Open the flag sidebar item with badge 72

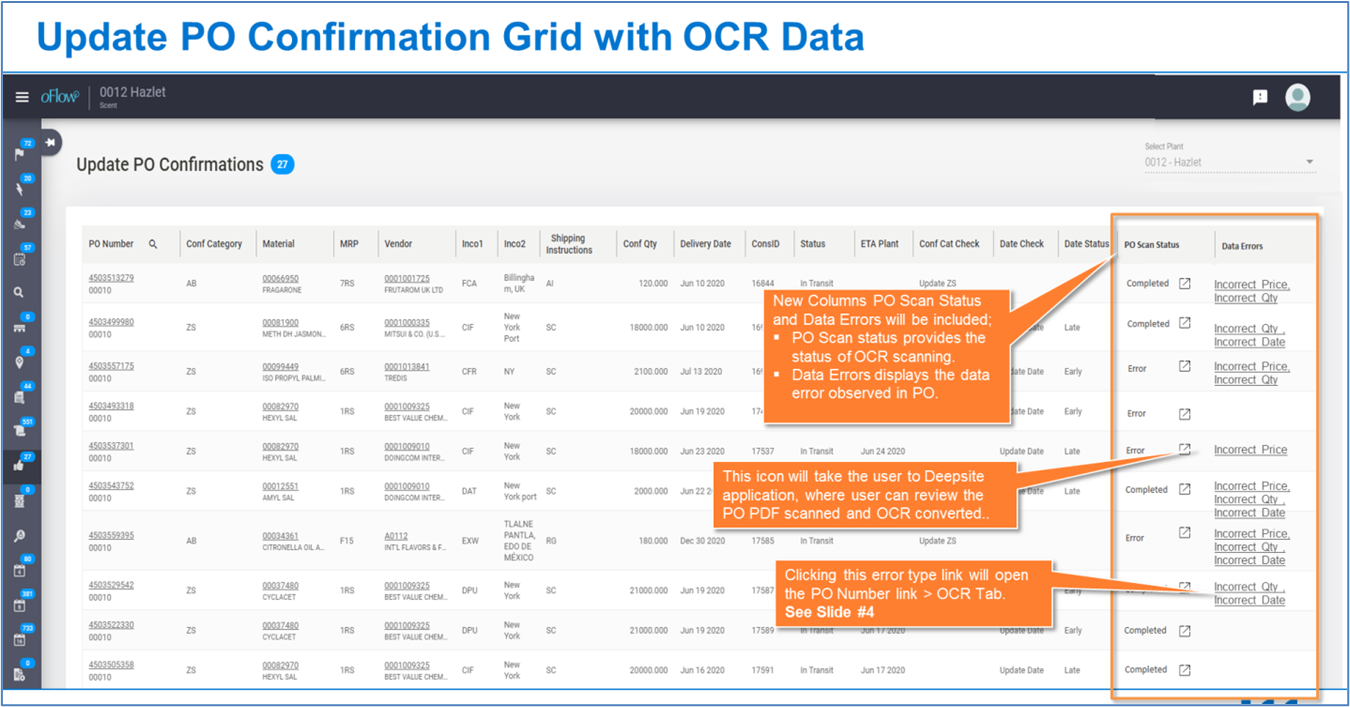coord(19,155)
